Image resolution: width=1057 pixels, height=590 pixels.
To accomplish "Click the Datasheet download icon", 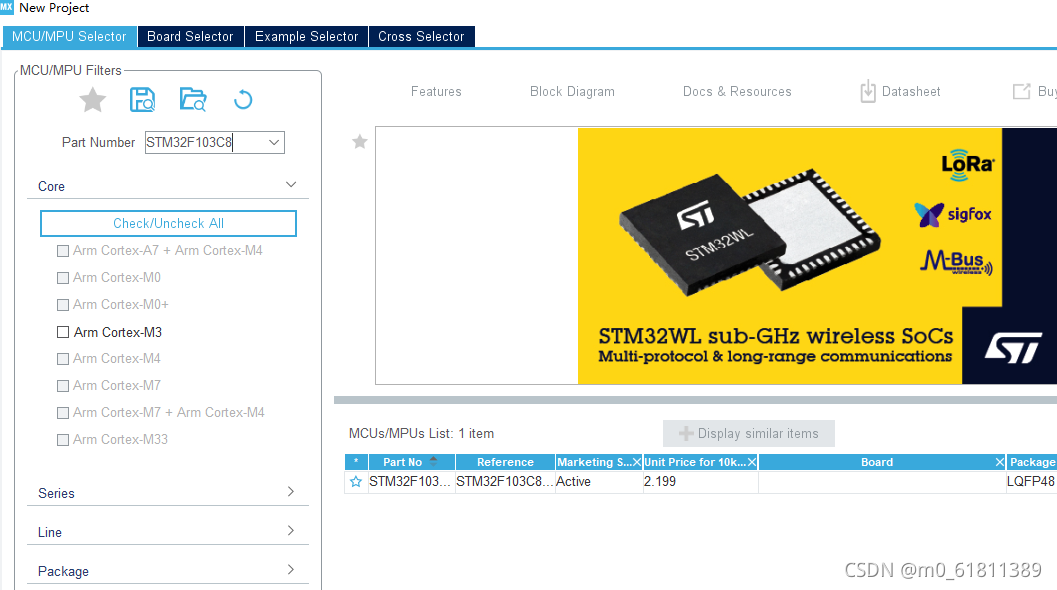I will tap(868, 91).
